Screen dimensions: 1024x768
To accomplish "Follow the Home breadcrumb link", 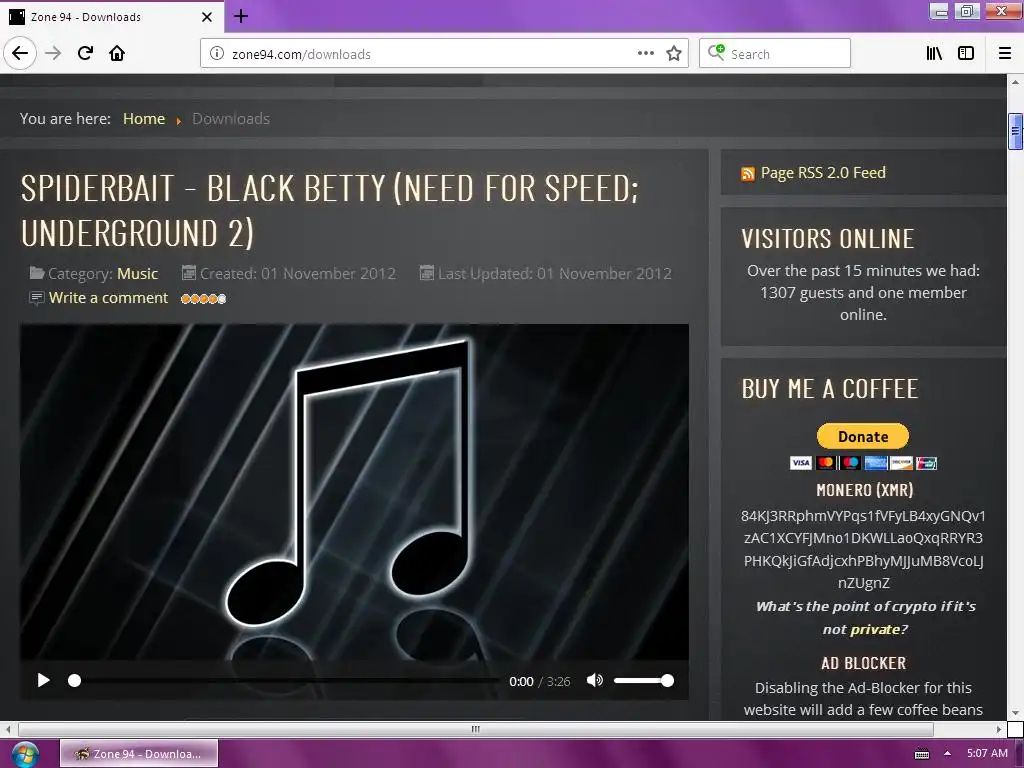I will pos(144,119).
